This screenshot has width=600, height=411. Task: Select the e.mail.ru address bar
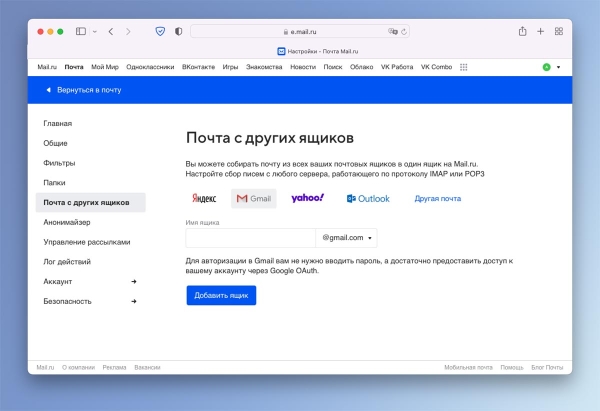click(300, 31)
